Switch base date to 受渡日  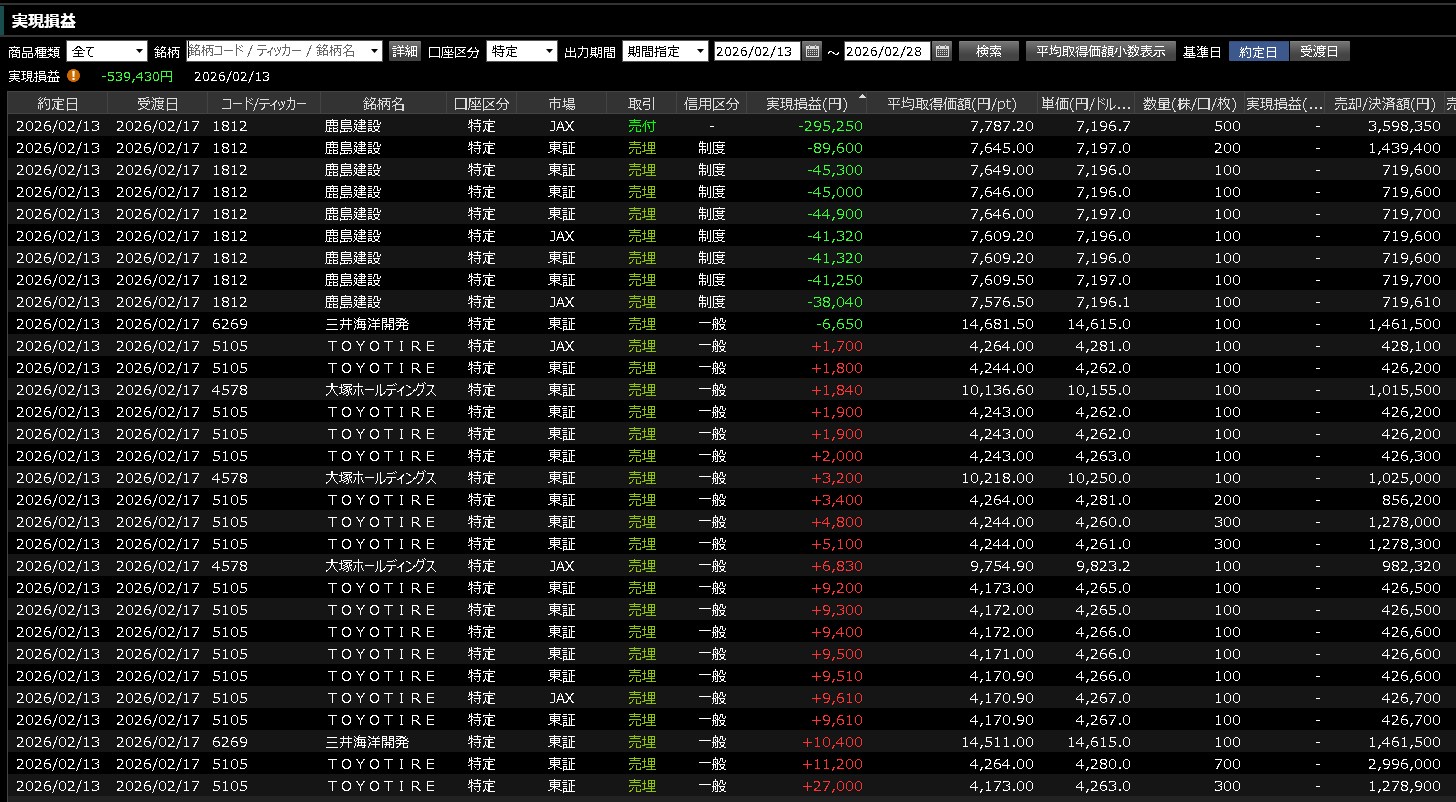point(1318,51)
